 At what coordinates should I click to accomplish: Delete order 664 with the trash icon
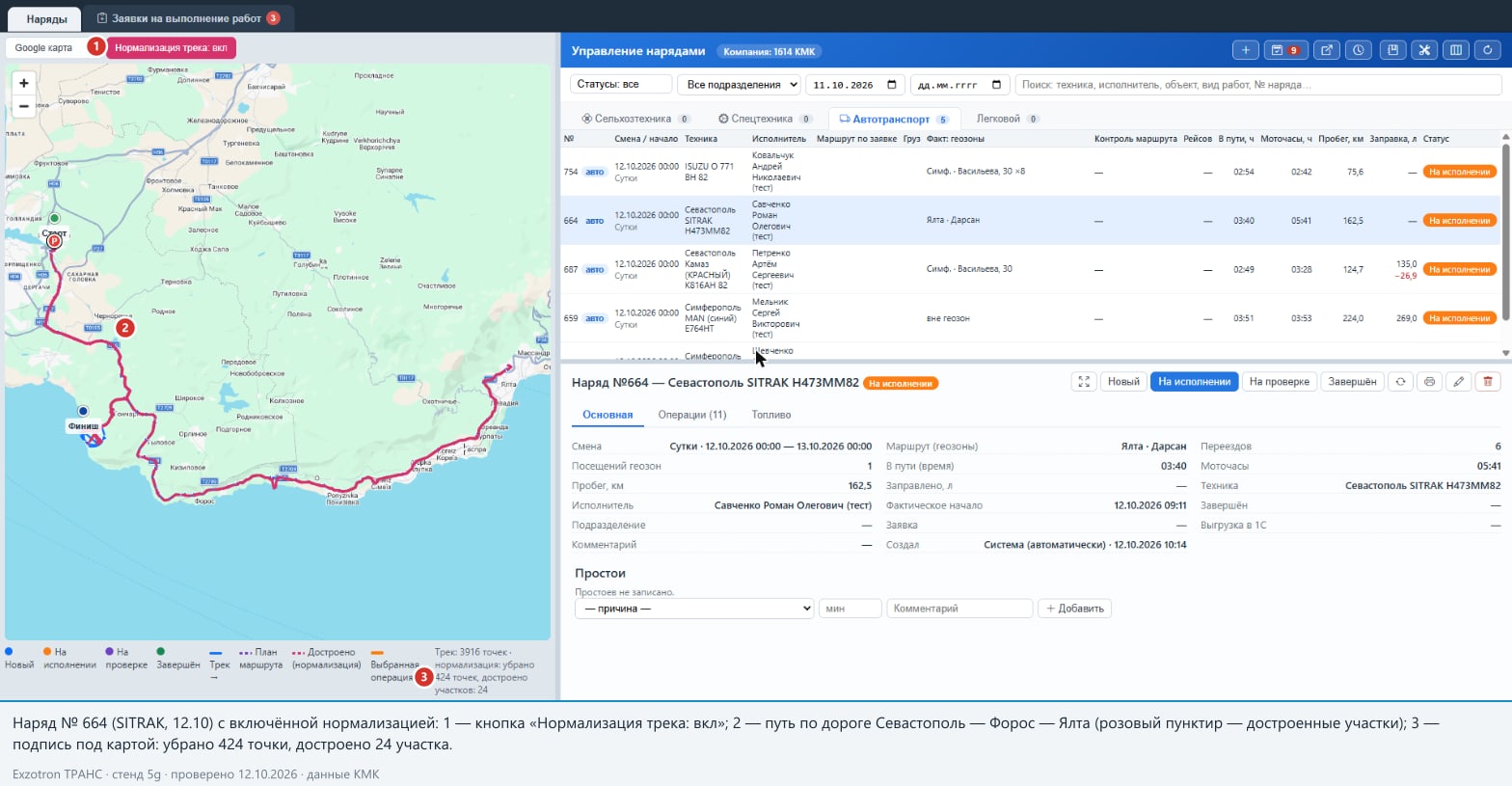pyautogui.click(x=1488, y=382)
